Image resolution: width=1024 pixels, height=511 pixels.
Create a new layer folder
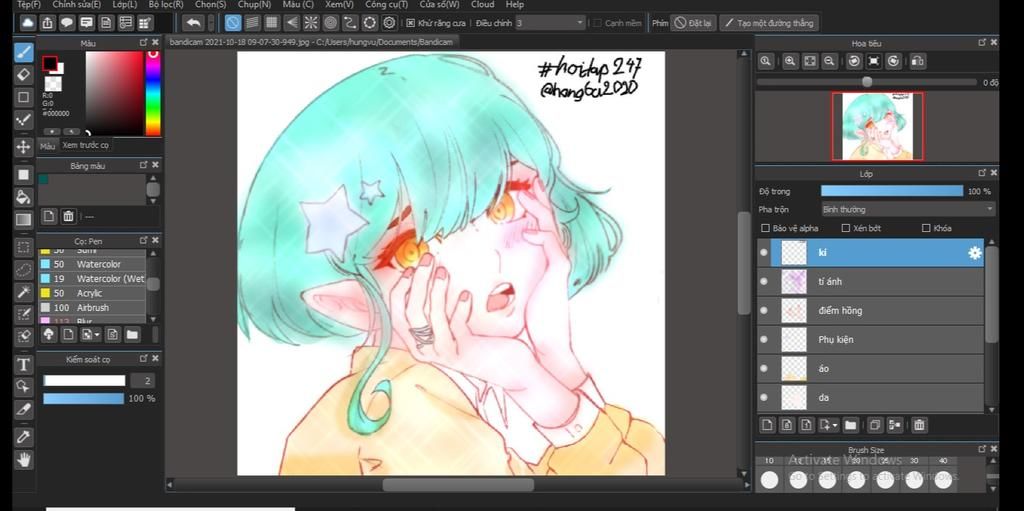pyautogui.click(x=850, y=425)
